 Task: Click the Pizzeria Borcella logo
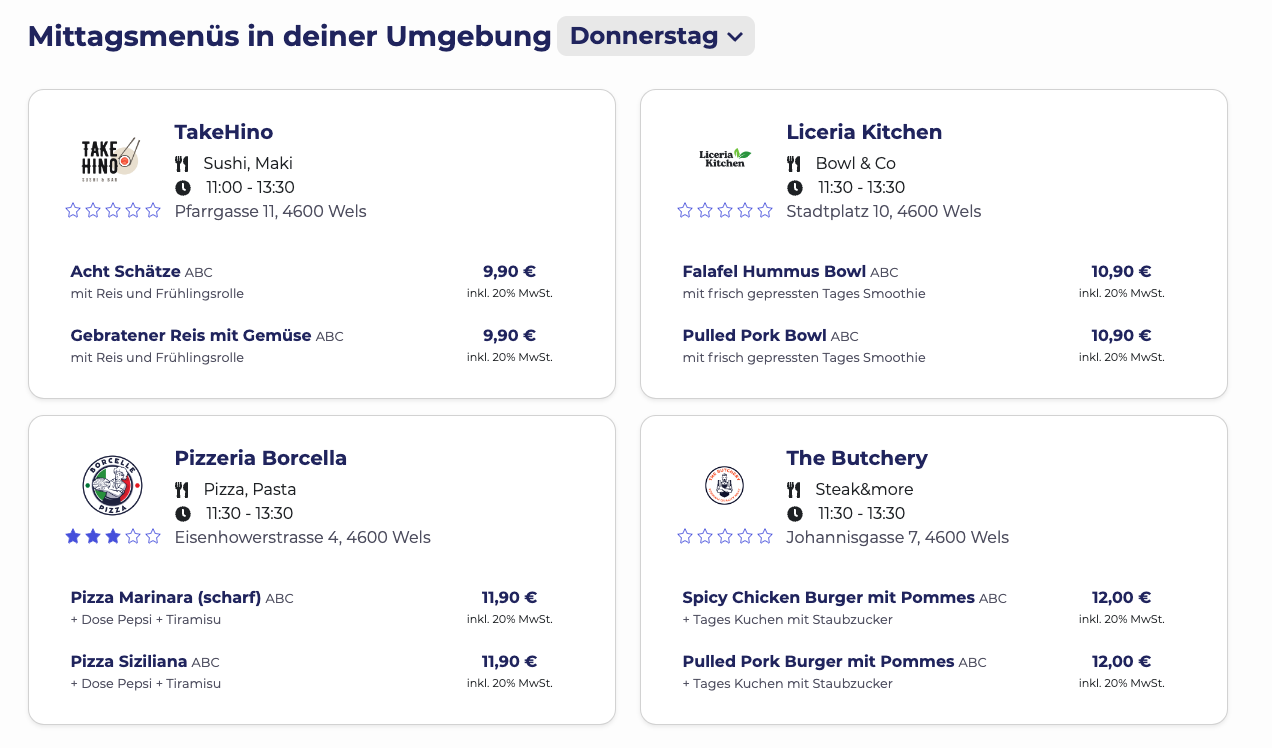[x=112, y=485]
